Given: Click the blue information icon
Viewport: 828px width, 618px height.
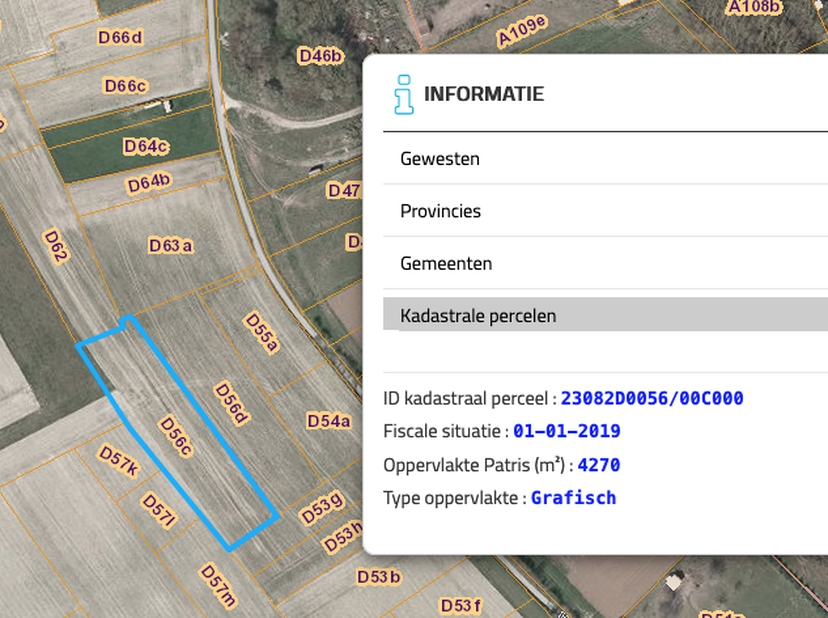Looking at the screenshot, I should coord(403,95).
